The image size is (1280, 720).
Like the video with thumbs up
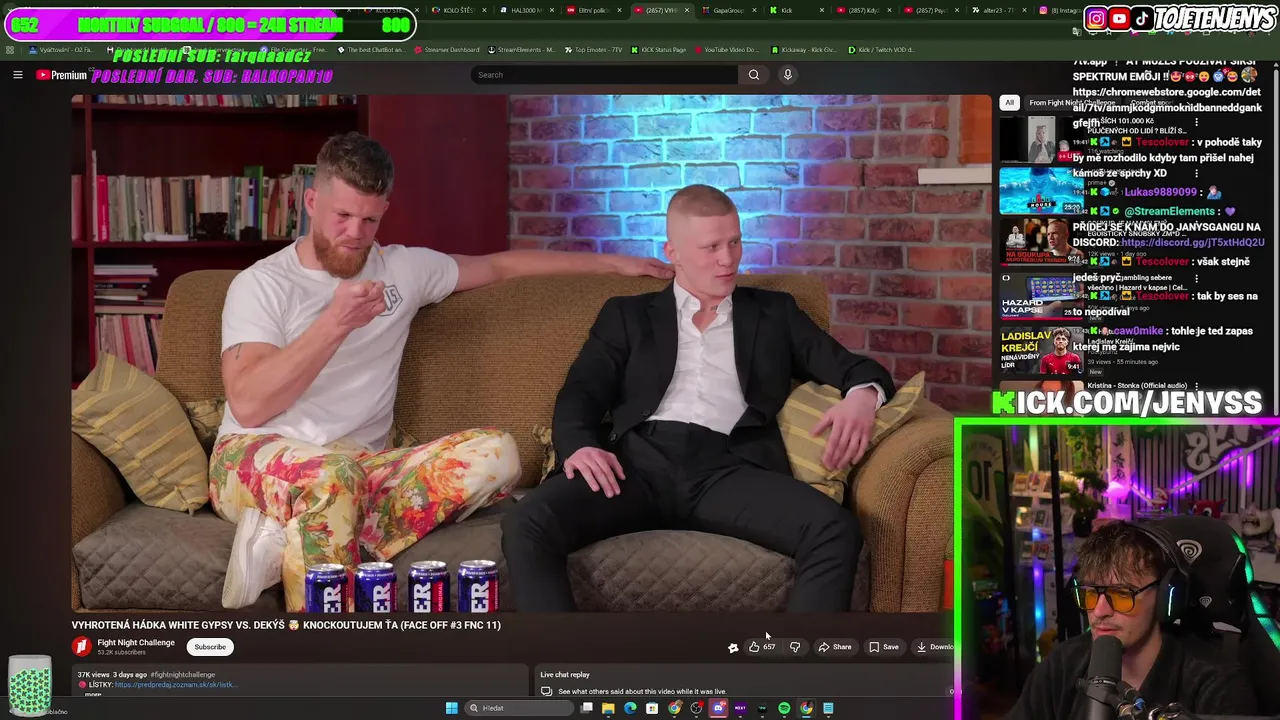(754, 647)
